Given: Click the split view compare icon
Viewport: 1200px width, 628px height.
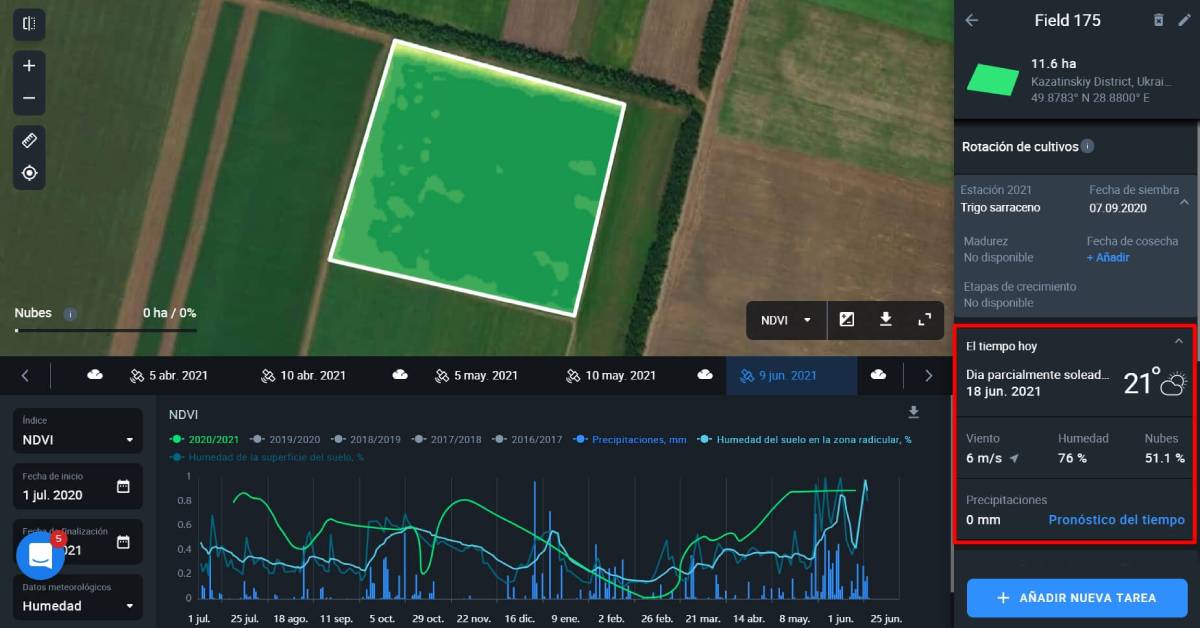Looking at the screenshot, I should [29, 24].
